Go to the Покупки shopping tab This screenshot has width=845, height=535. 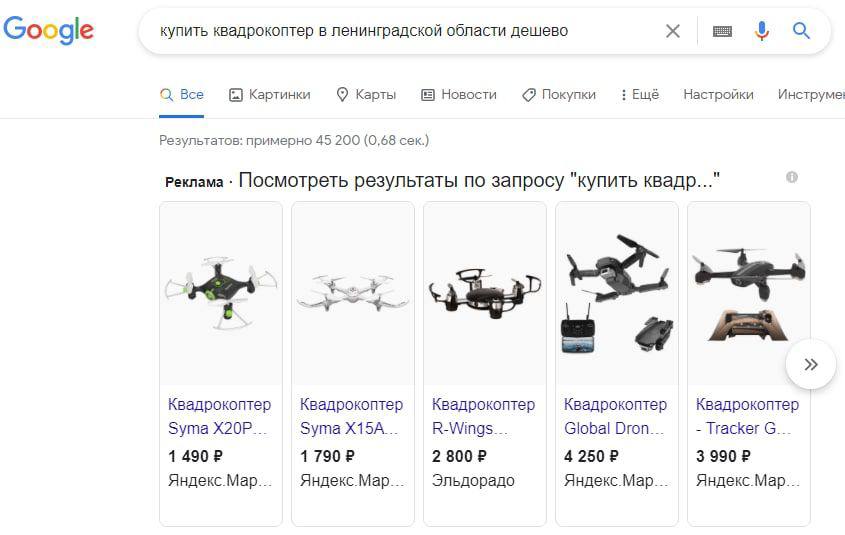coord(559,95)
